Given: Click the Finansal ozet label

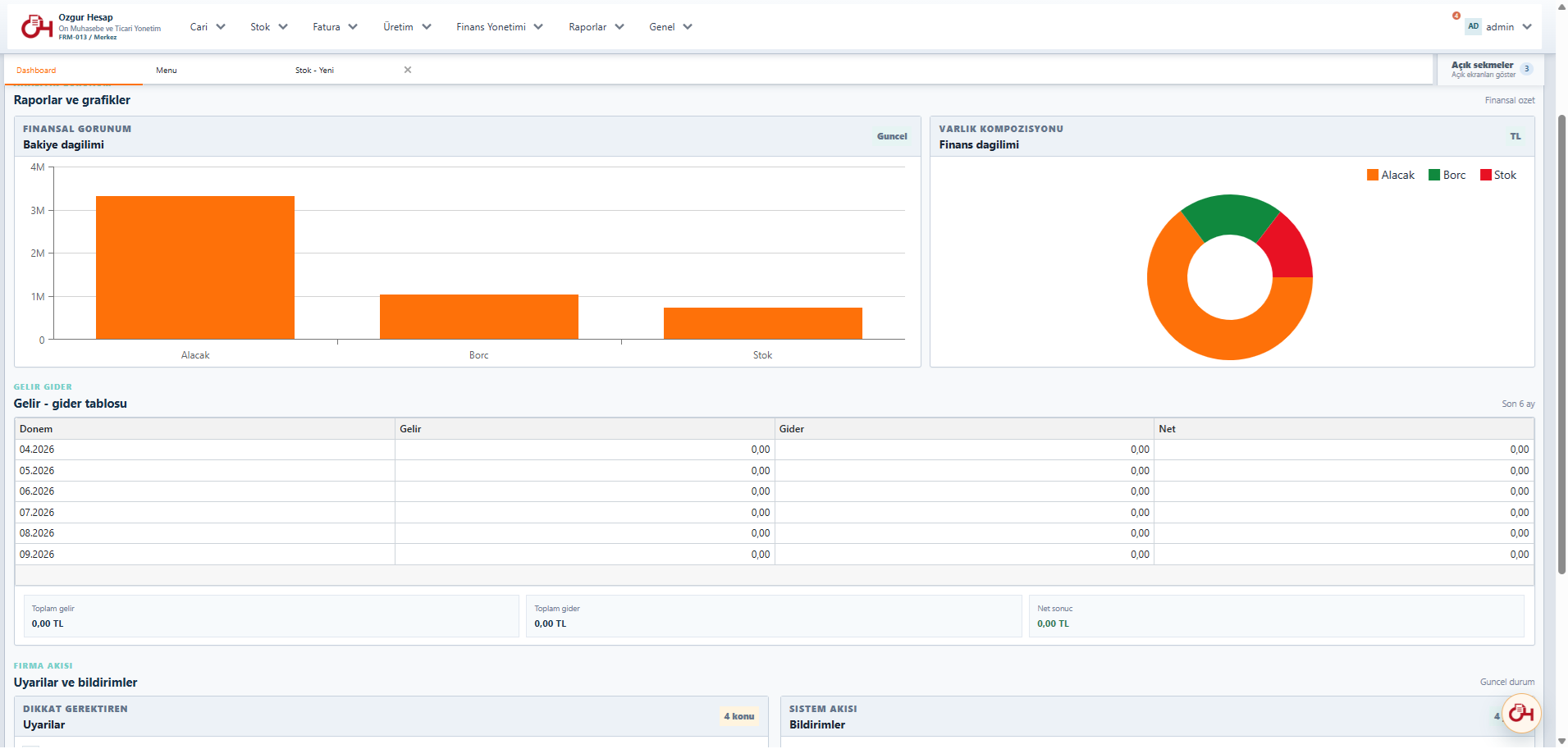Looking at the screenshot, I should pyautogui.click(x=1510, y=100).
